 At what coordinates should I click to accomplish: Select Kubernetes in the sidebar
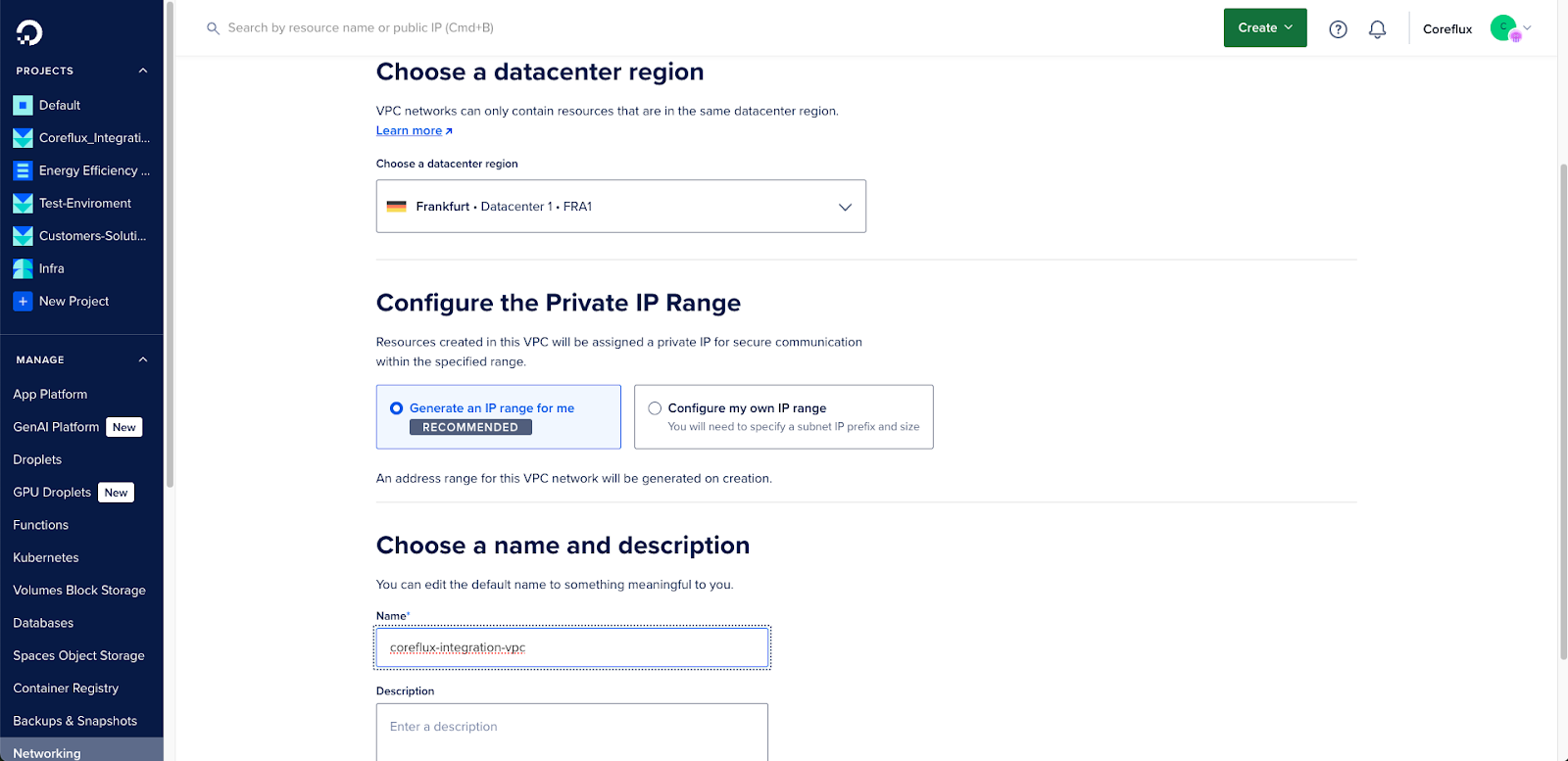click(45, 557)
